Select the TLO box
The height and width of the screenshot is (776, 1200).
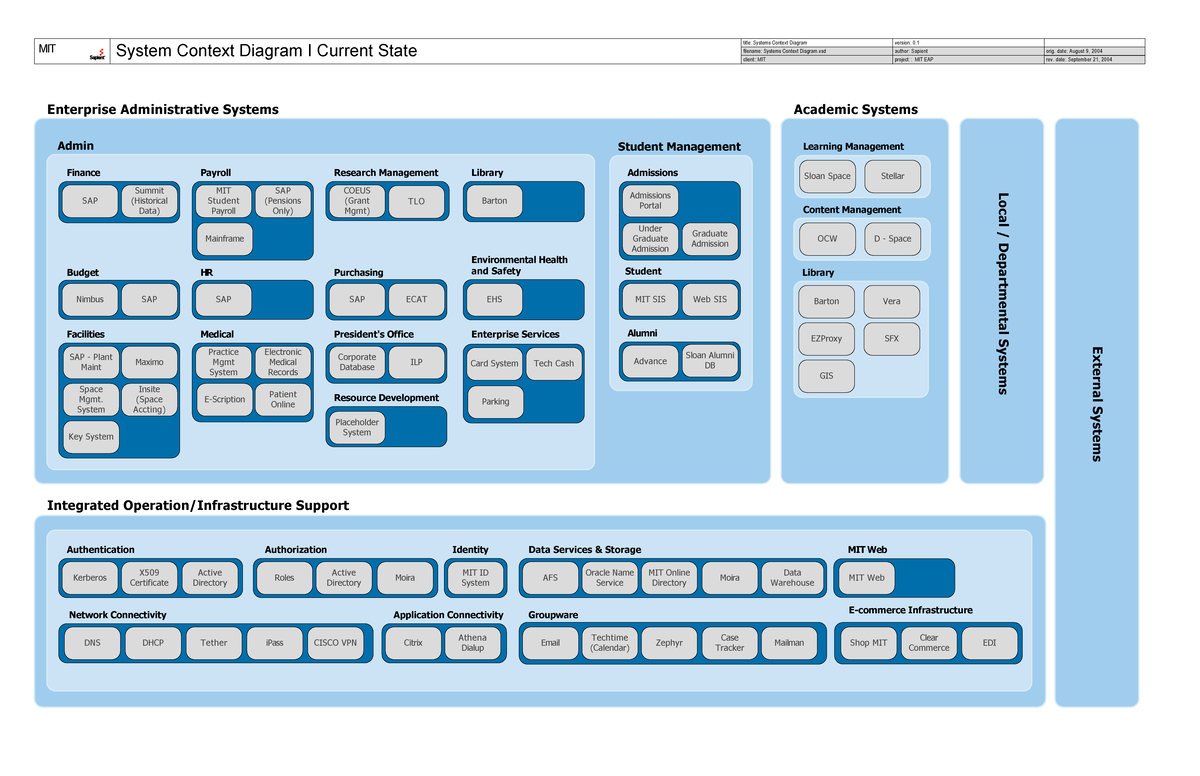[416, 201]
